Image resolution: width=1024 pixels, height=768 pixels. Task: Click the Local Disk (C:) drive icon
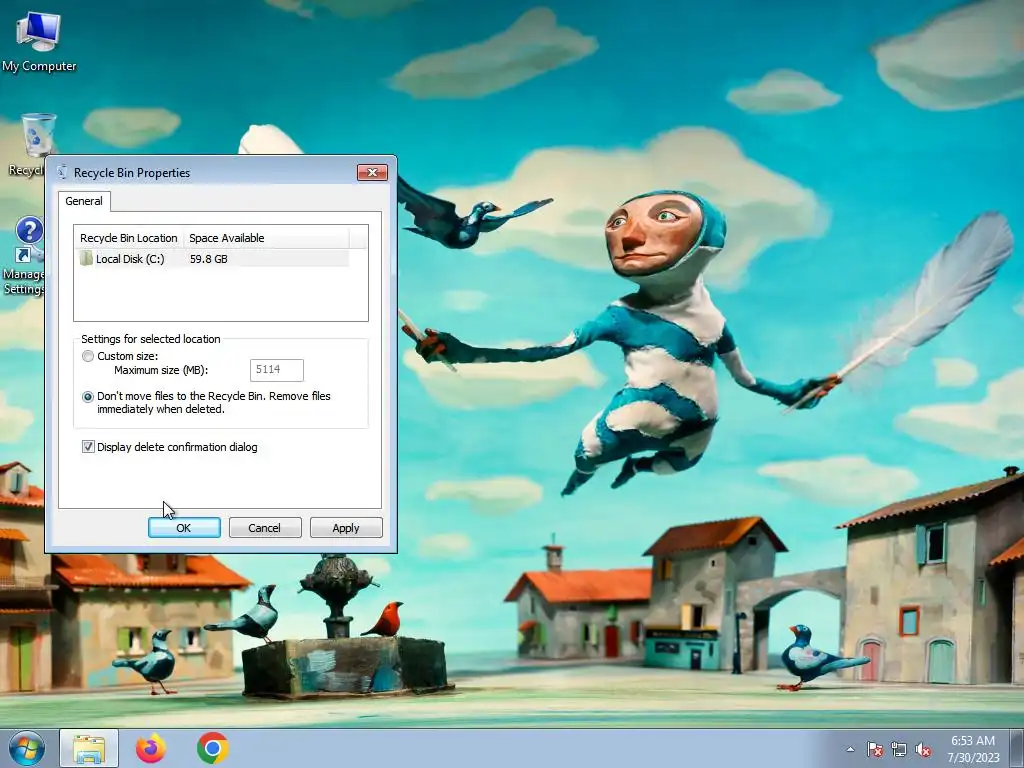click(86, 259)
